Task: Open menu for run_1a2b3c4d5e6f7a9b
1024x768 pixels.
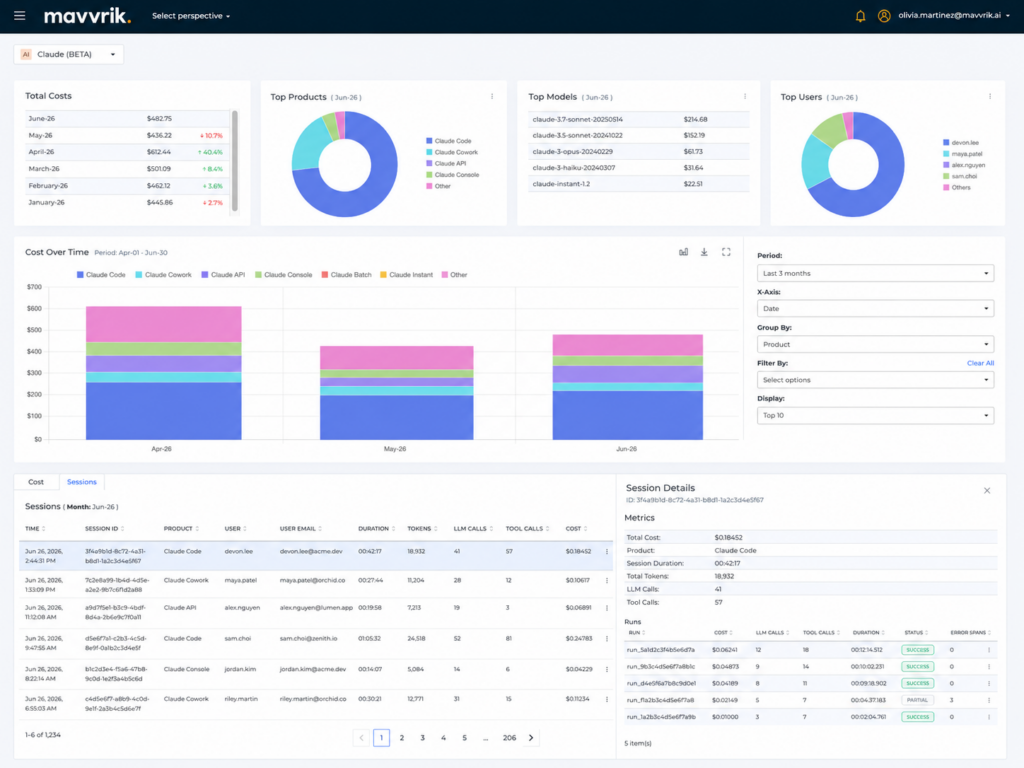Action: click(x=989, y=717)
